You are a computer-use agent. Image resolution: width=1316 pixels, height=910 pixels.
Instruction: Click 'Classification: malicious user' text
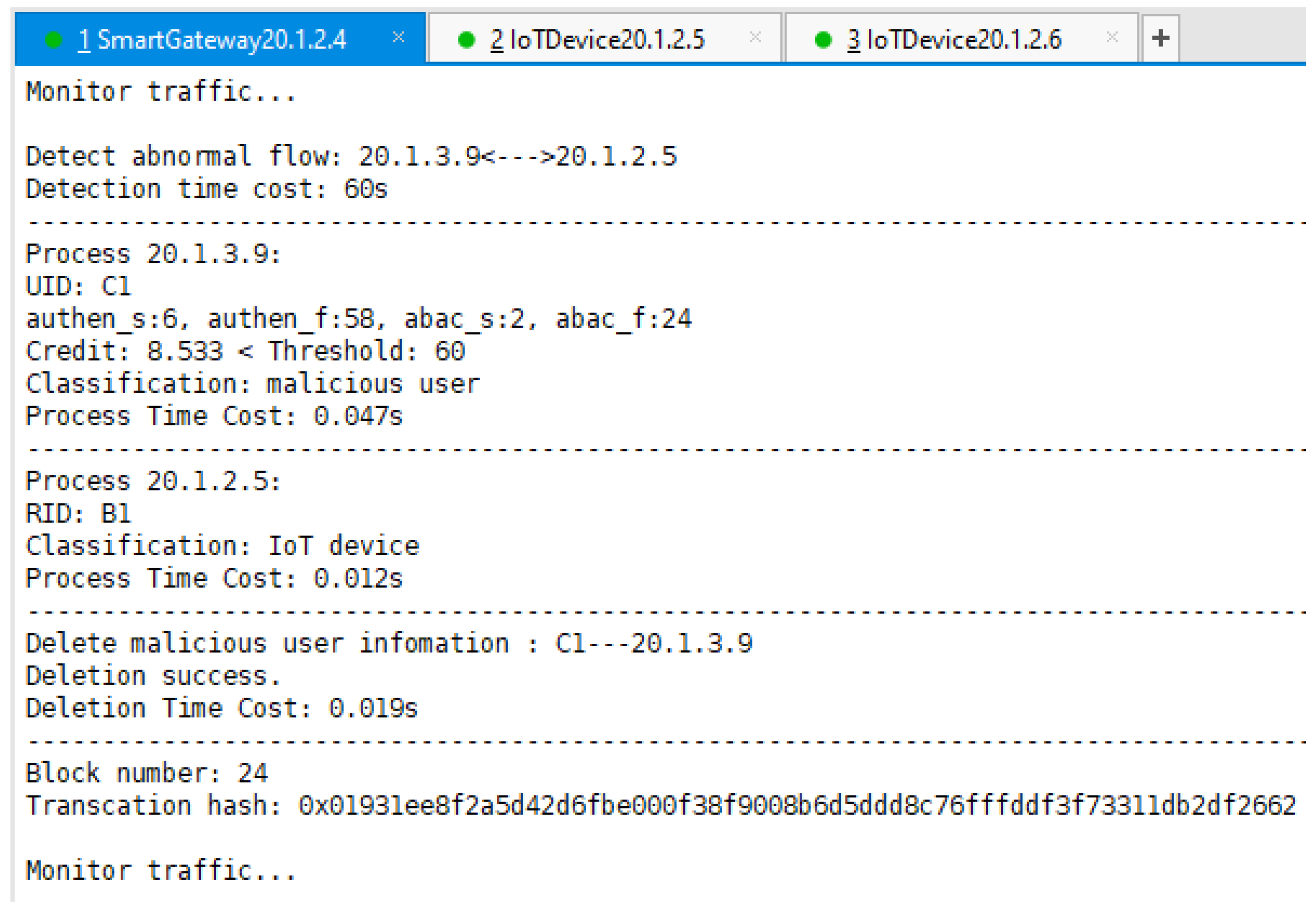click(252, 383)
